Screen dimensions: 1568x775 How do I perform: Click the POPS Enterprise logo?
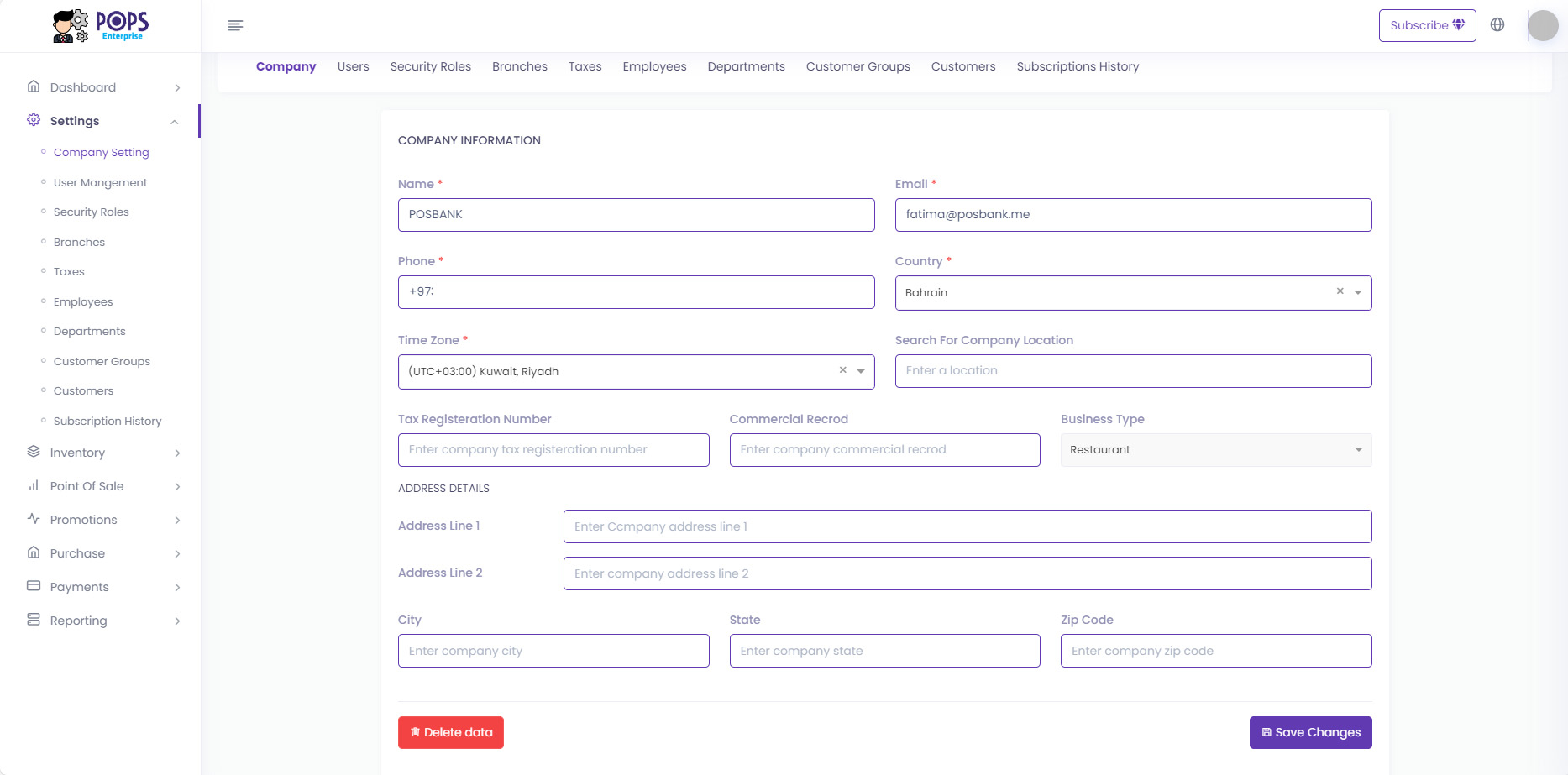tap(101, 26)
